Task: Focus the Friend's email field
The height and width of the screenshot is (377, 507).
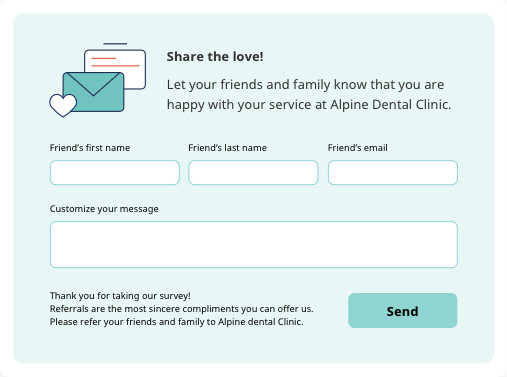Action: 393,172
